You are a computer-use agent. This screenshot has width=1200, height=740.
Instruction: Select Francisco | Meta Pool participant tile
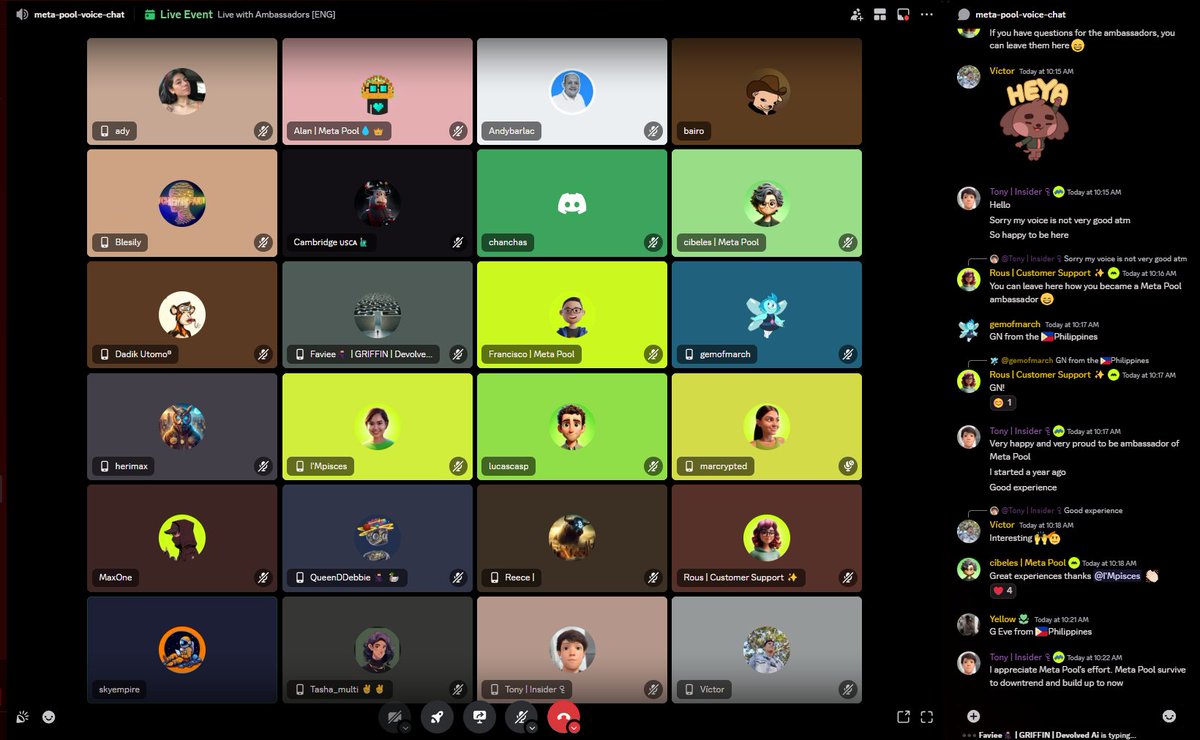click(x=572, y=314)
